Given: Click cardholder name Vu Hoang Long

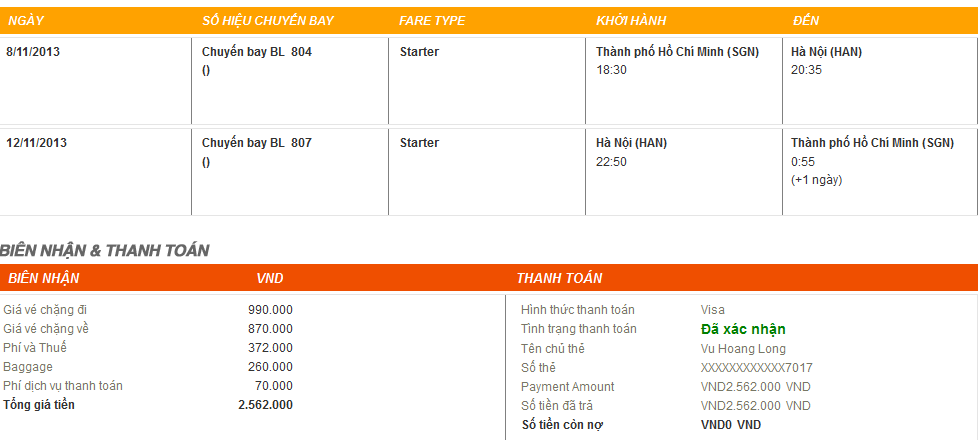Looking at the screenshot, I should point(743,349).
